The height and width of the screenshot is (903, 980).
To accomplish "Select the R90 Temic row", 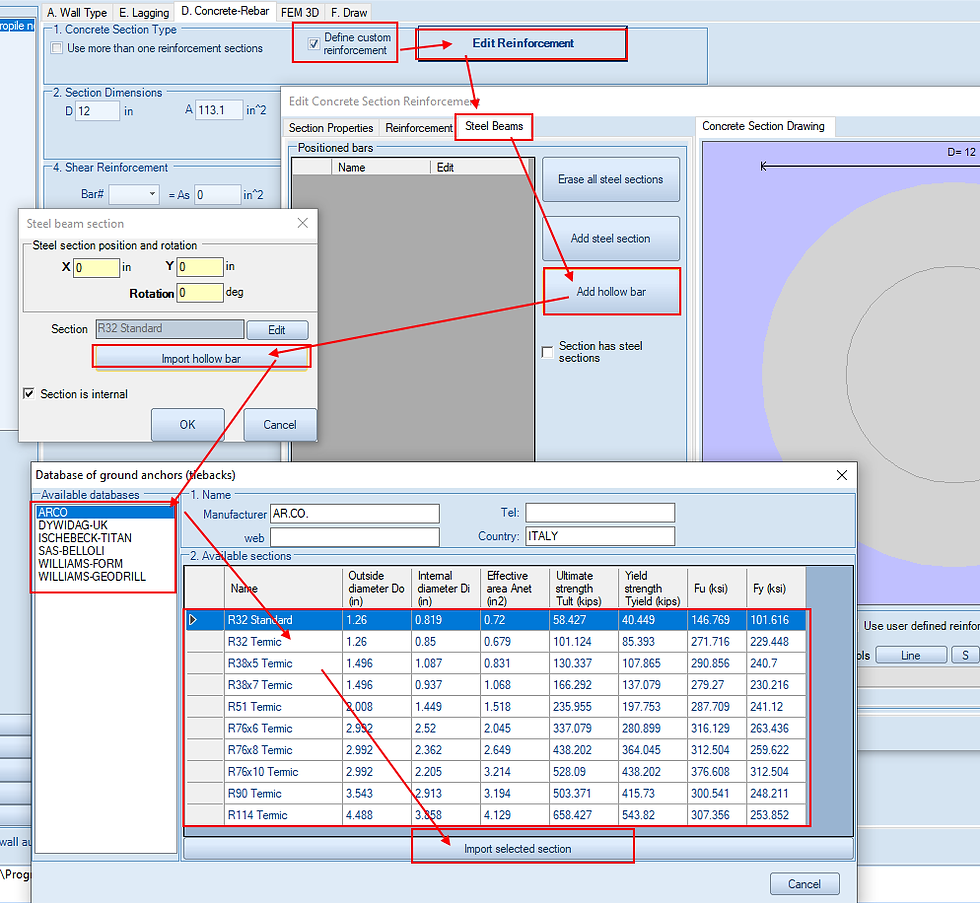I will (x=496, y=794).
